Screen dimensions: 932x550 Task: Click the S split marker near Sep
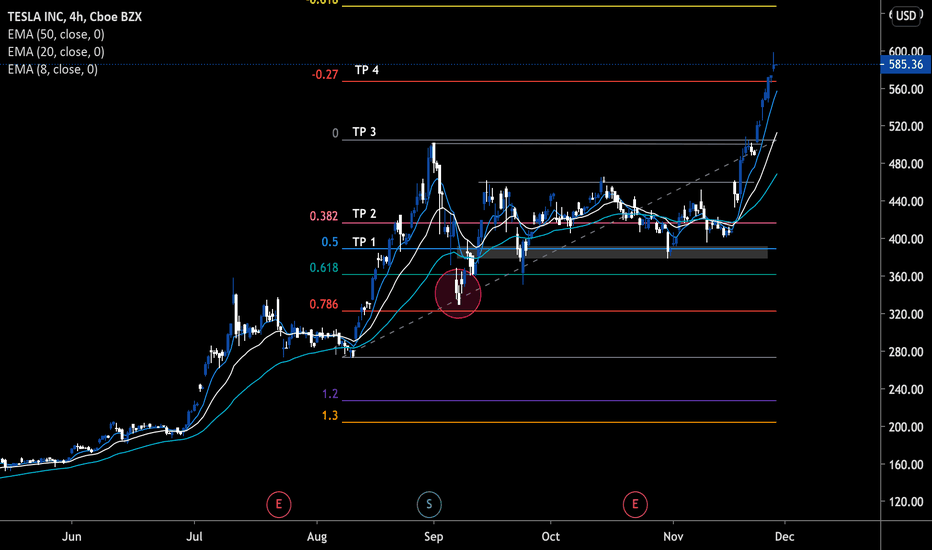click(x=429, y=505)
